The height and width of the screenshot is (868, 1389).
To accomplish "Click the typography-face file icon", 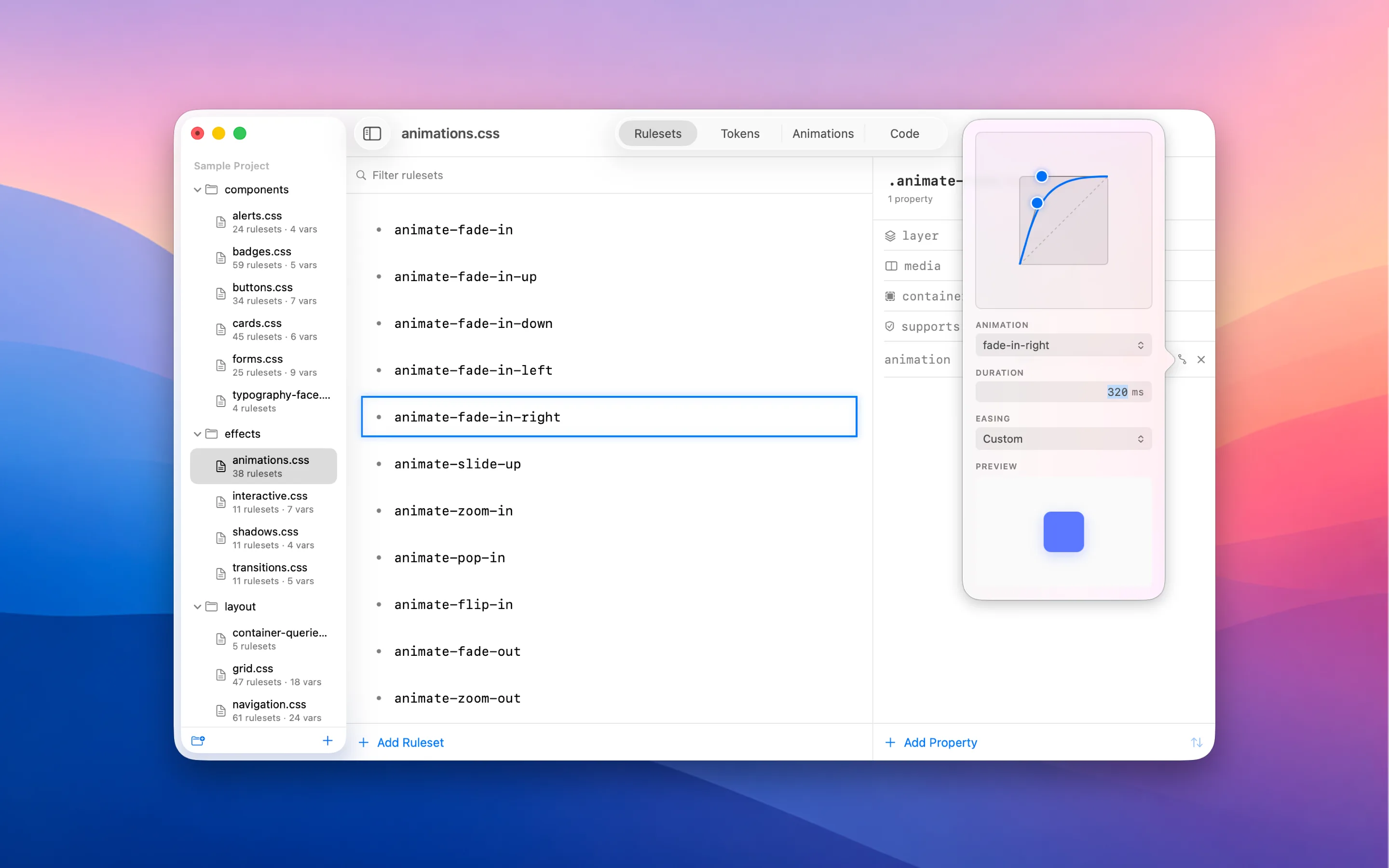I will [221, 401].
